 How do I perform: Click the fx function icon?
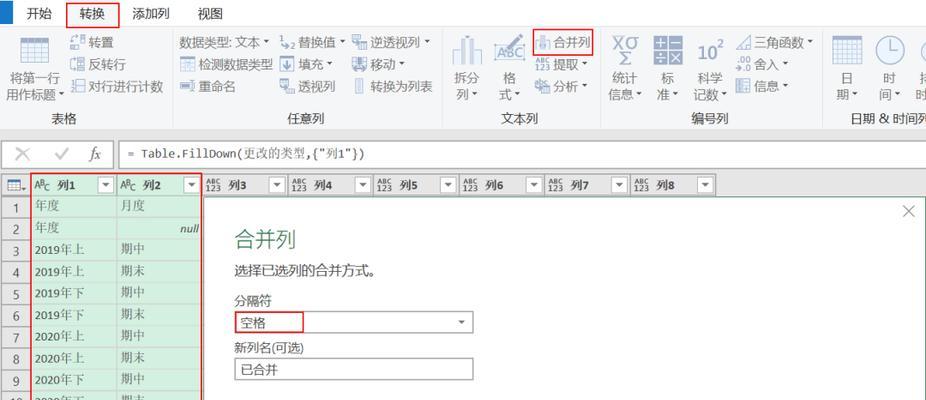point(95,154)
